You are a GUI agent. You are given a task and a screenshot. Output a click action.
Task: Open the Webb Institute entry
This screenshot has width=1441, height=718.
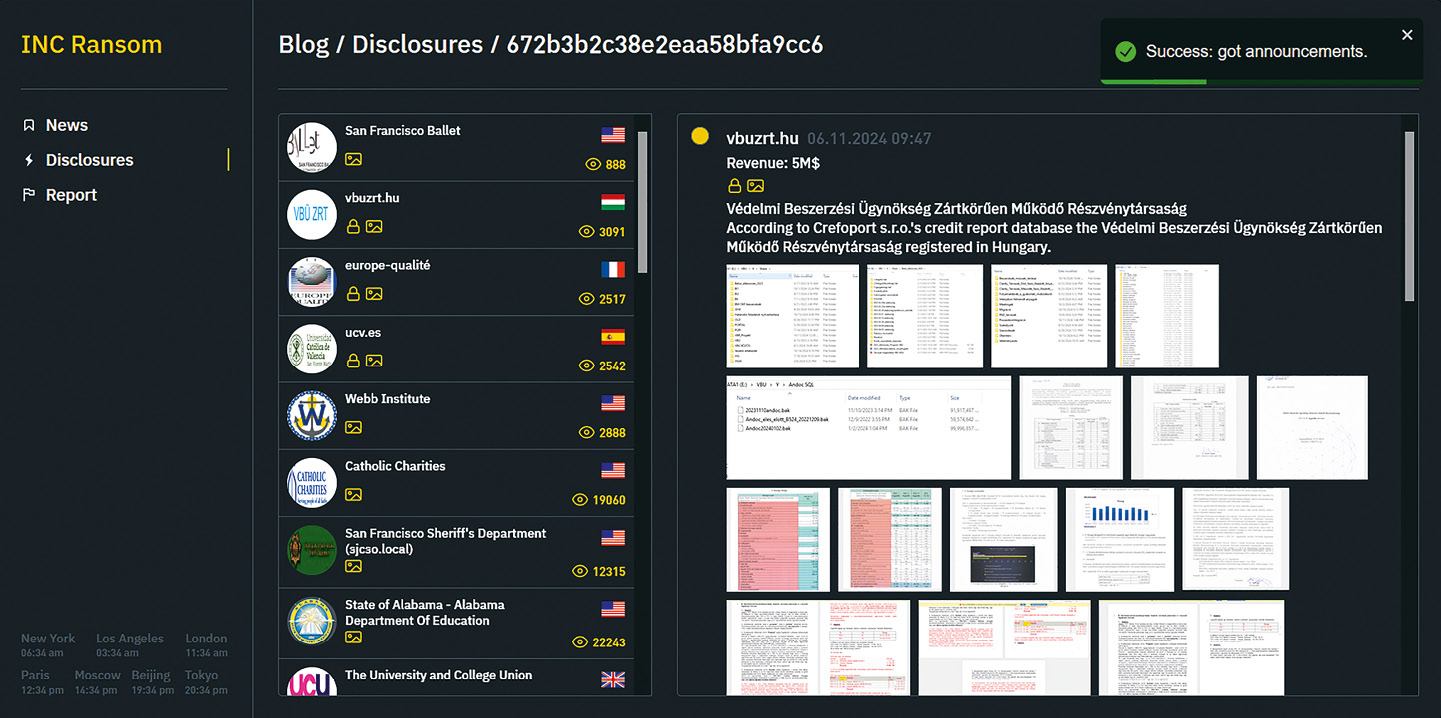click(388, 399)
